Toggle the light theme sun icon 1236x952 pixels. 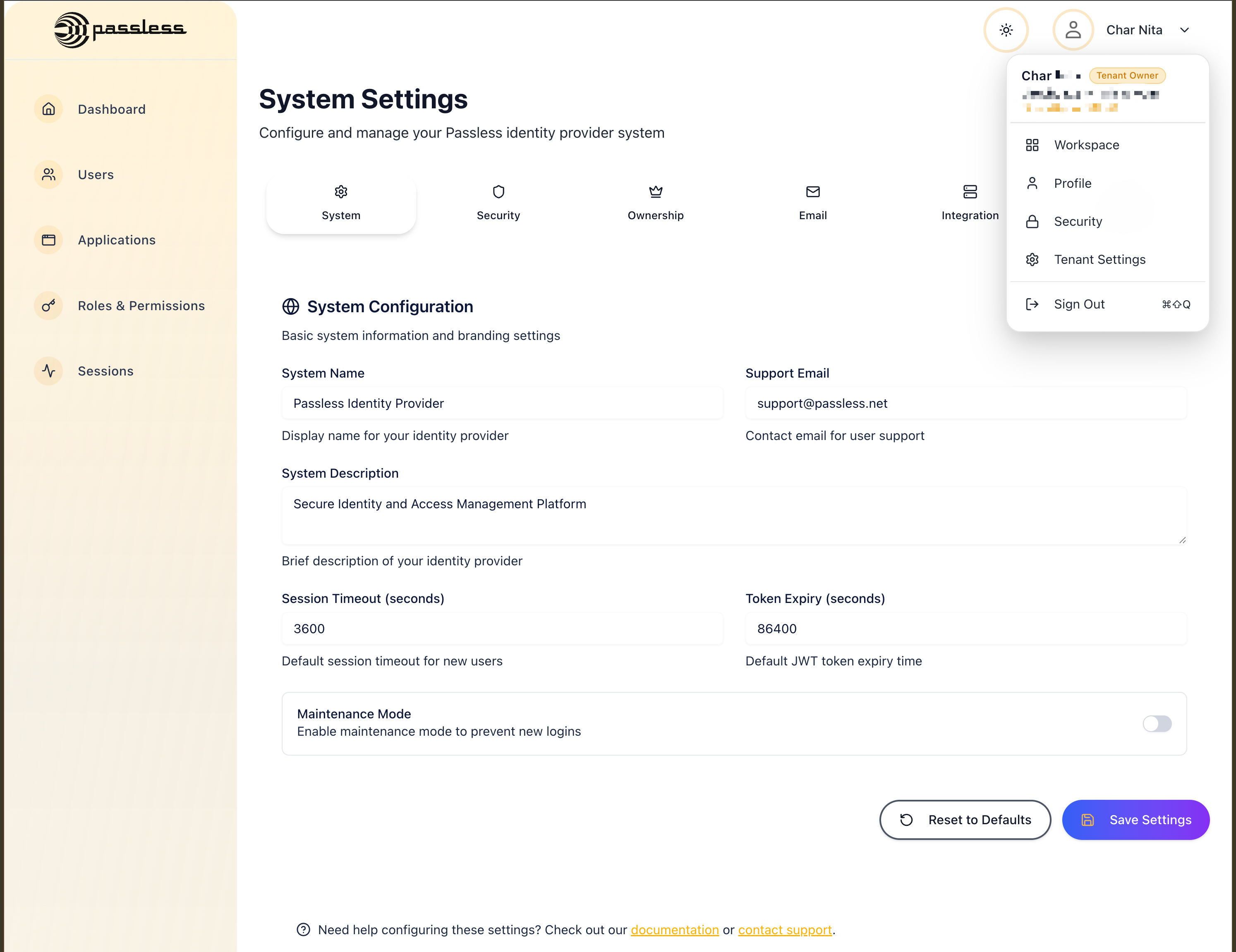click(x=1006, y=30)
